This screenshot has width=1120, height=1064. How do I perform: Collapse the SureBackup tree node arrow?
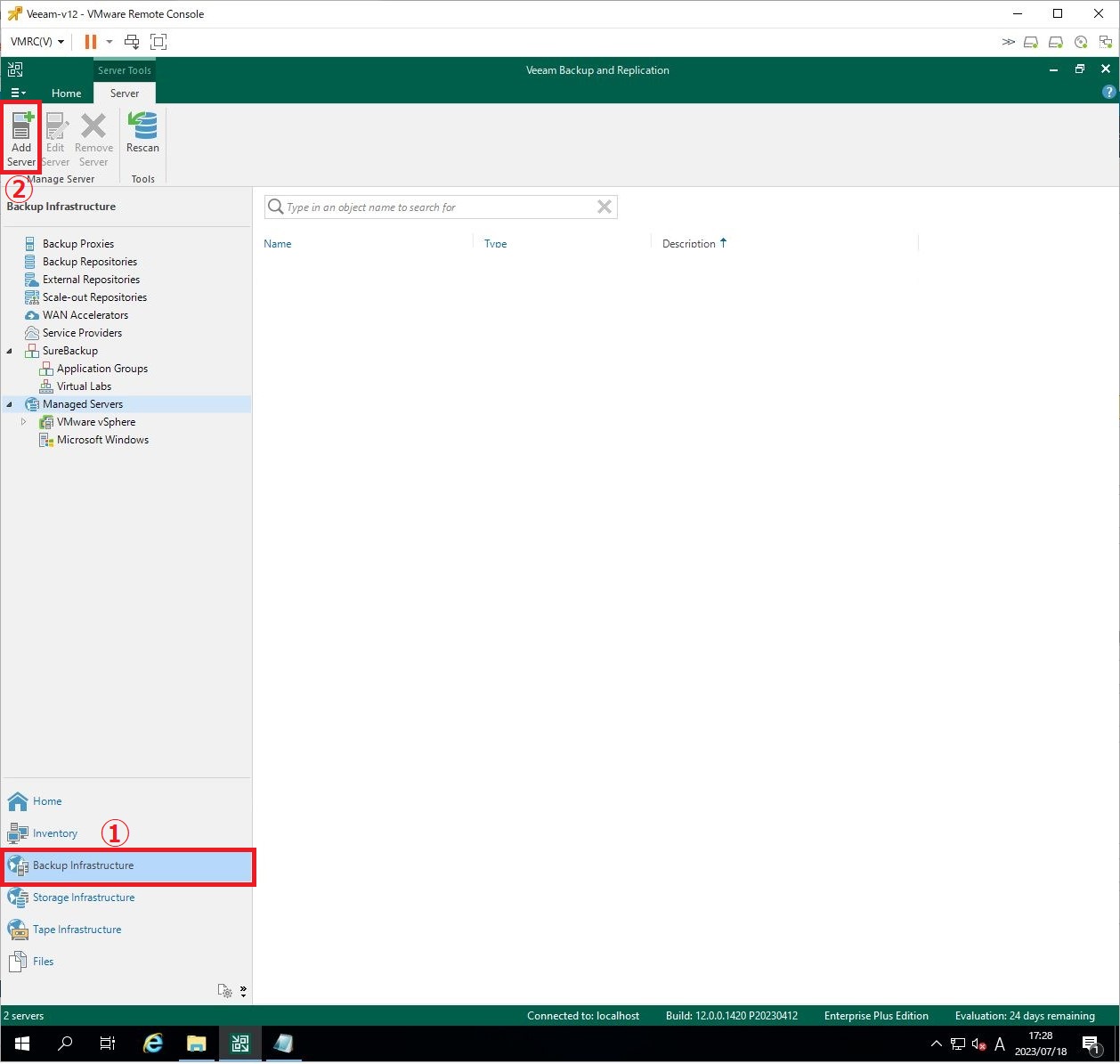coord(10,351)
